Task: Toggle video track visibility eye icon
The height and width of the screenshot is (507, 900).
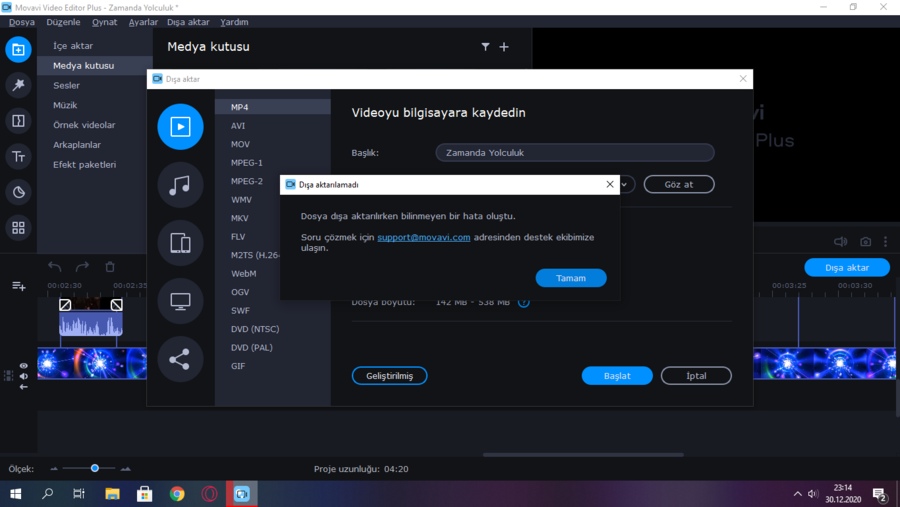Action: pyautogui.click(x=24, y=366)
